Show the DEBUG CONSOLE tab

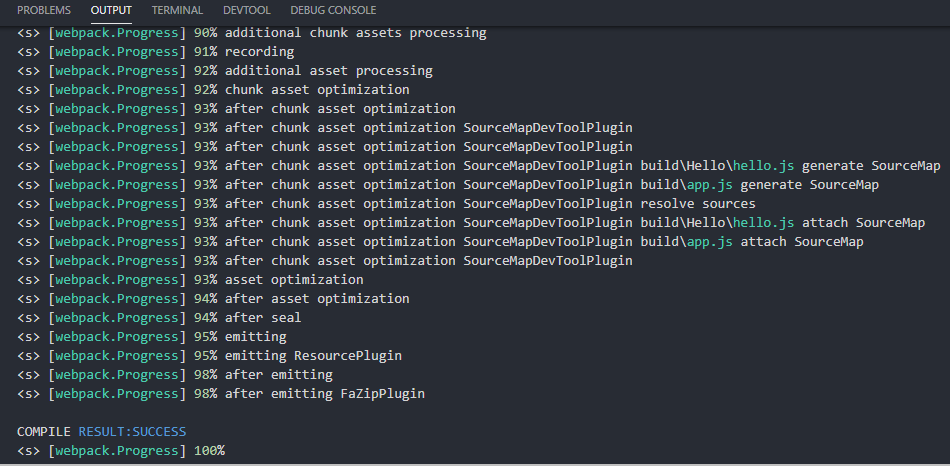pyautogui.click(x=333, y=10)
